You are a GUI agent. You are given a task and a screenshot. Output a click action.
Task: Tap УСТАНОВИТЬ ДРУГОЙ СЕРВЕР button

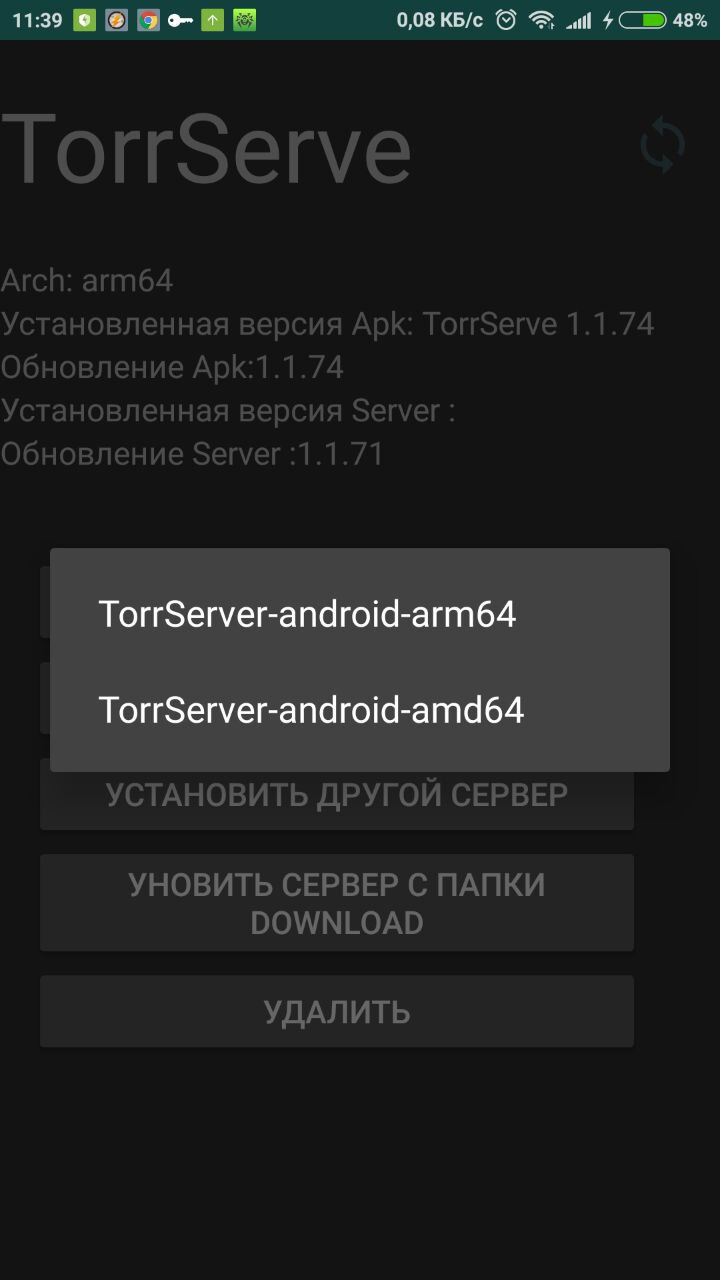click(x=337, y=794)
